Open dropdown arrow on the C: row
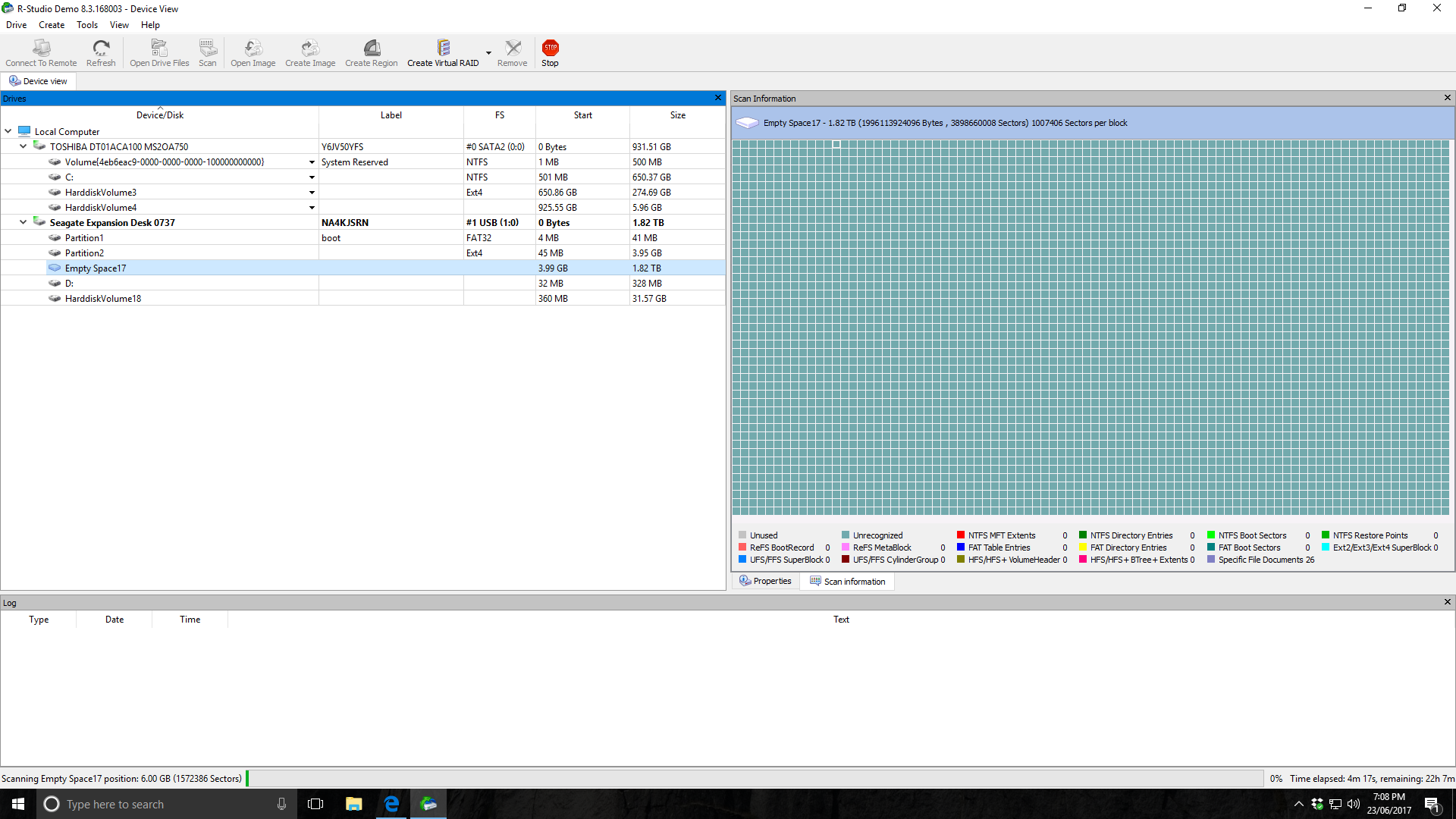Viewport: 1456px width, 819px height. click(312, 177)
